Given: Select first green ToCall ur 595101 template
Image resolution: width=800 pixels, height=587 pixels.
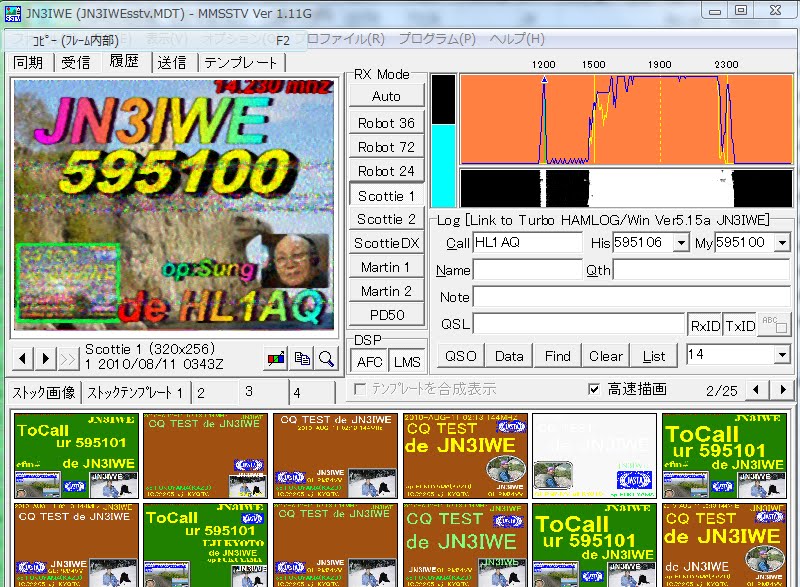Looking at the screenshot, I should tap(76, 455).
